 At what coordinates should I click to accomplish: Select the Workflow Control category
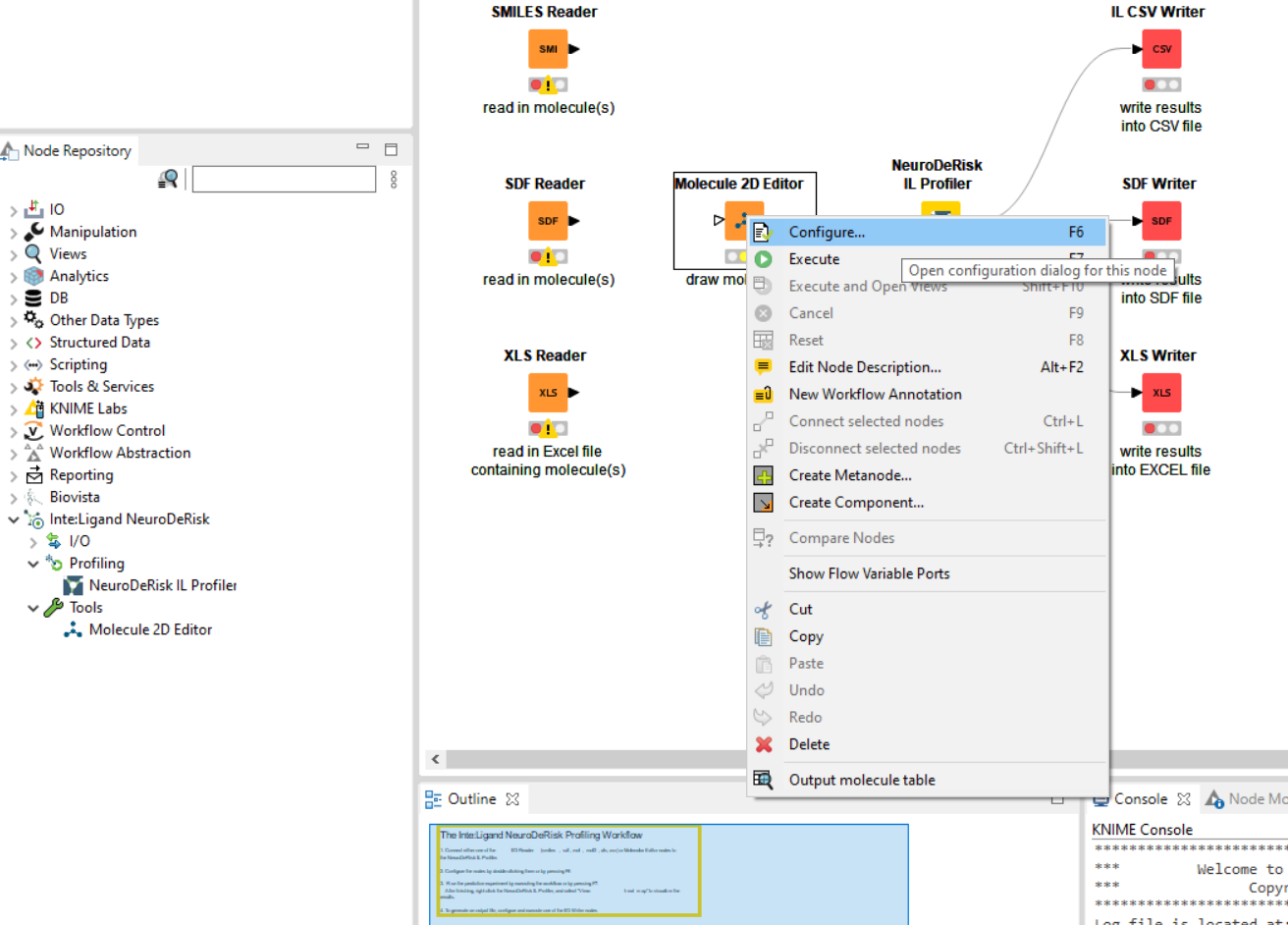click(x=107, y=430)
